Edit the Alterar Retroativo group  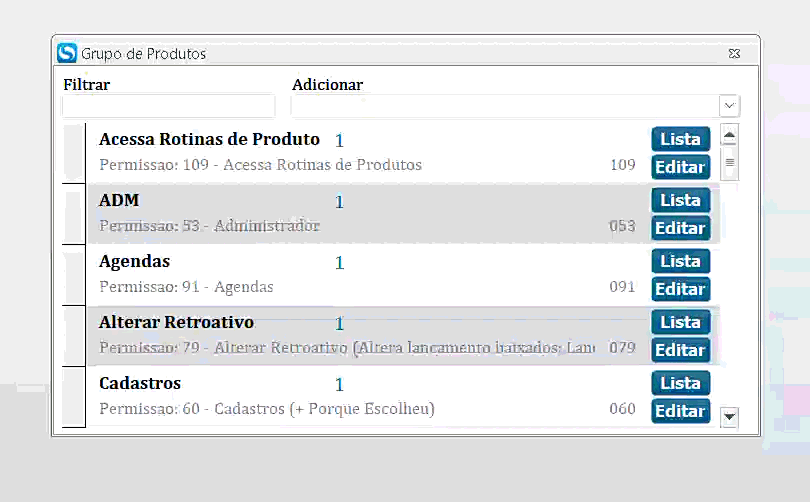click(x=680, y=350)
